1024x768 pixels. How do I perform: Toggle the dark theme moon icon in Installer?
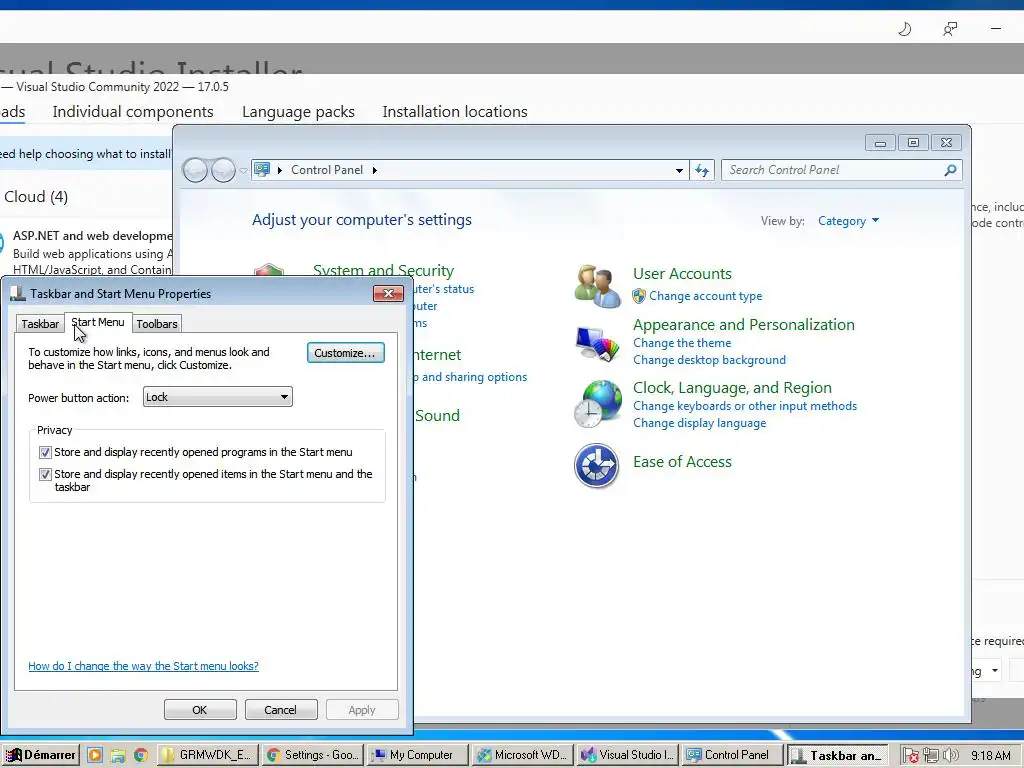coord(904,29)
